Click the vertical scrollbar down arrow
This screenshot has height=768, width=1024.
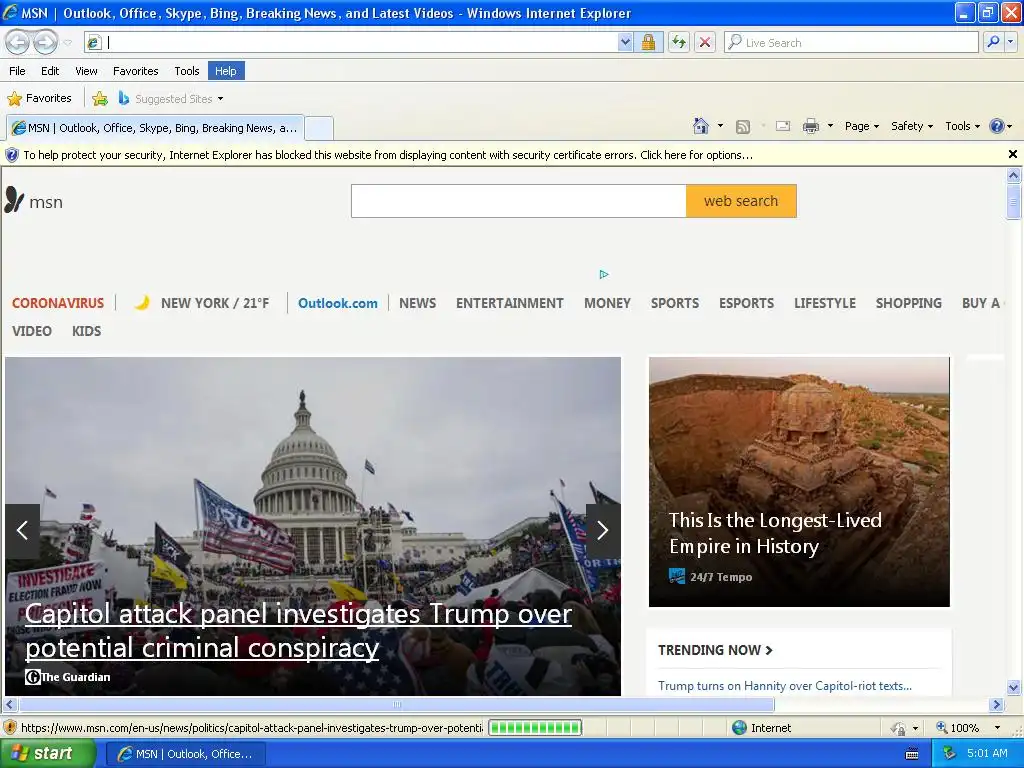tap(1014, 687)
